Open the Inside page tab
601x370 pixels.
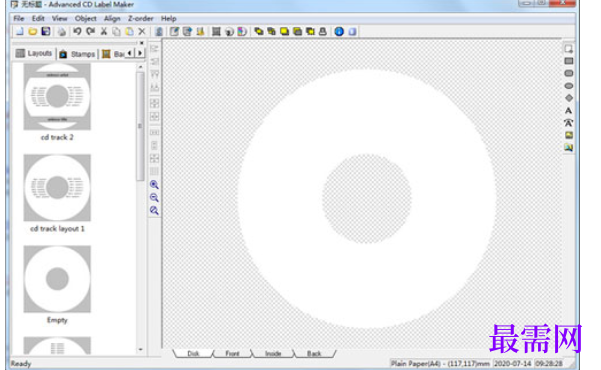click(273, 353)
